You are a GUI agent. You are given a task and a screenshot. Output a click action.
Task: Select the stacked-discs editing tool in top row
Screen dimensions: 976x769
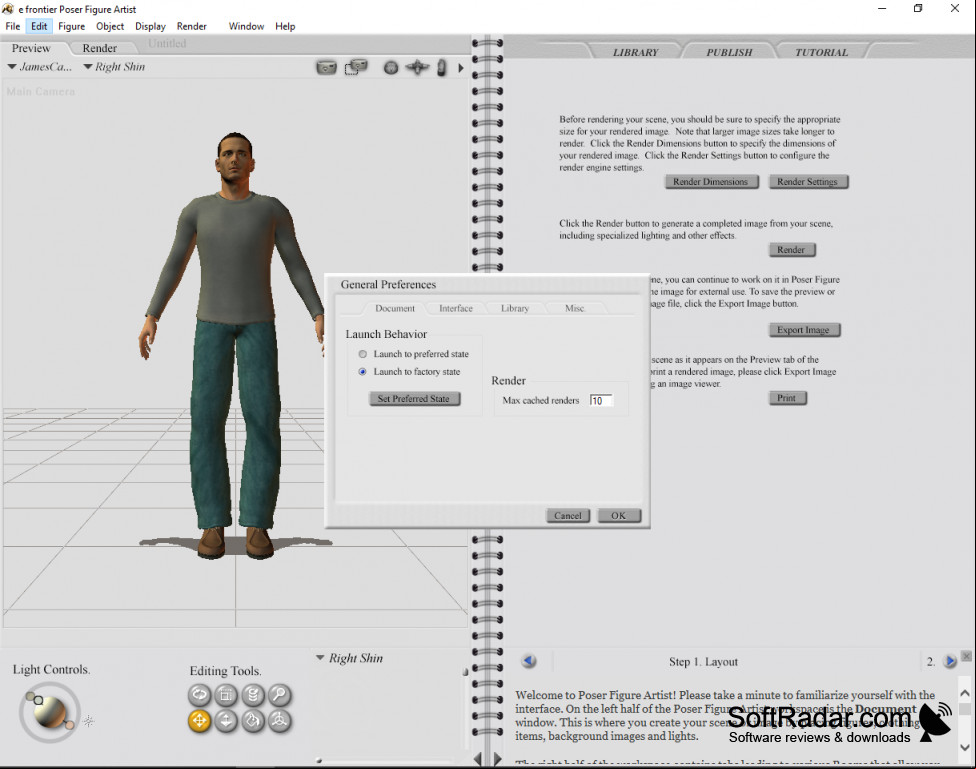point(253,694)
